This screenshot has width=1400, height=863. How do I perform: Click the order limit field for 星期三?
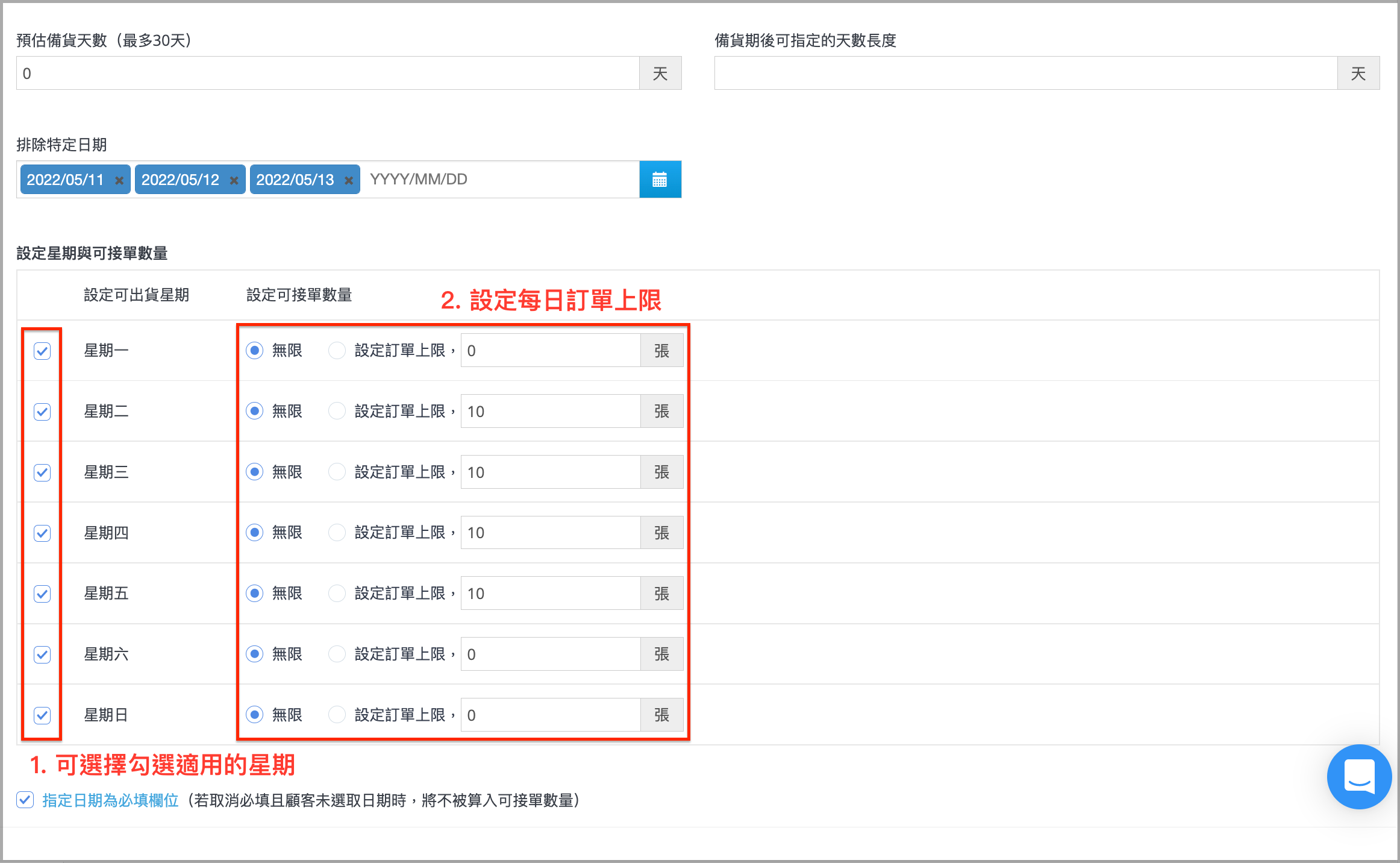coord(551,472)
